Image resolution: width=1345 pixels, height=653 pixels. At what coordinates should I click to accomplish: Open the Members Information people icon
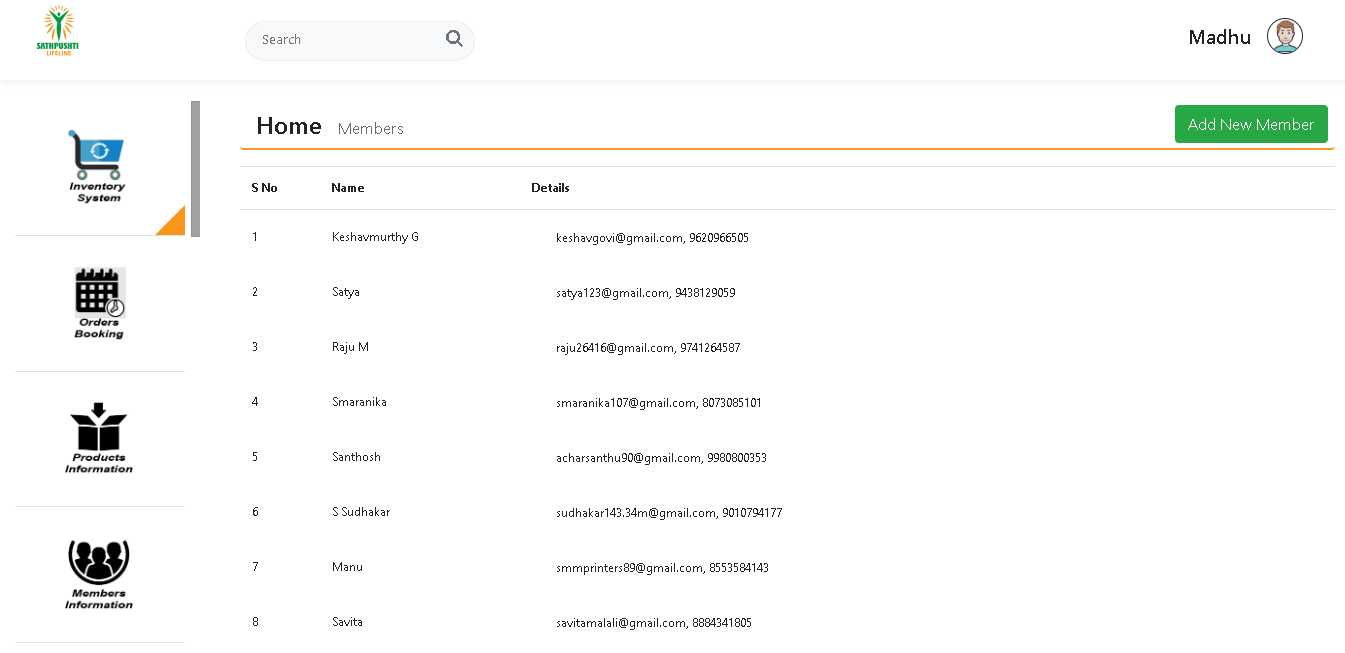click(99, 563)
